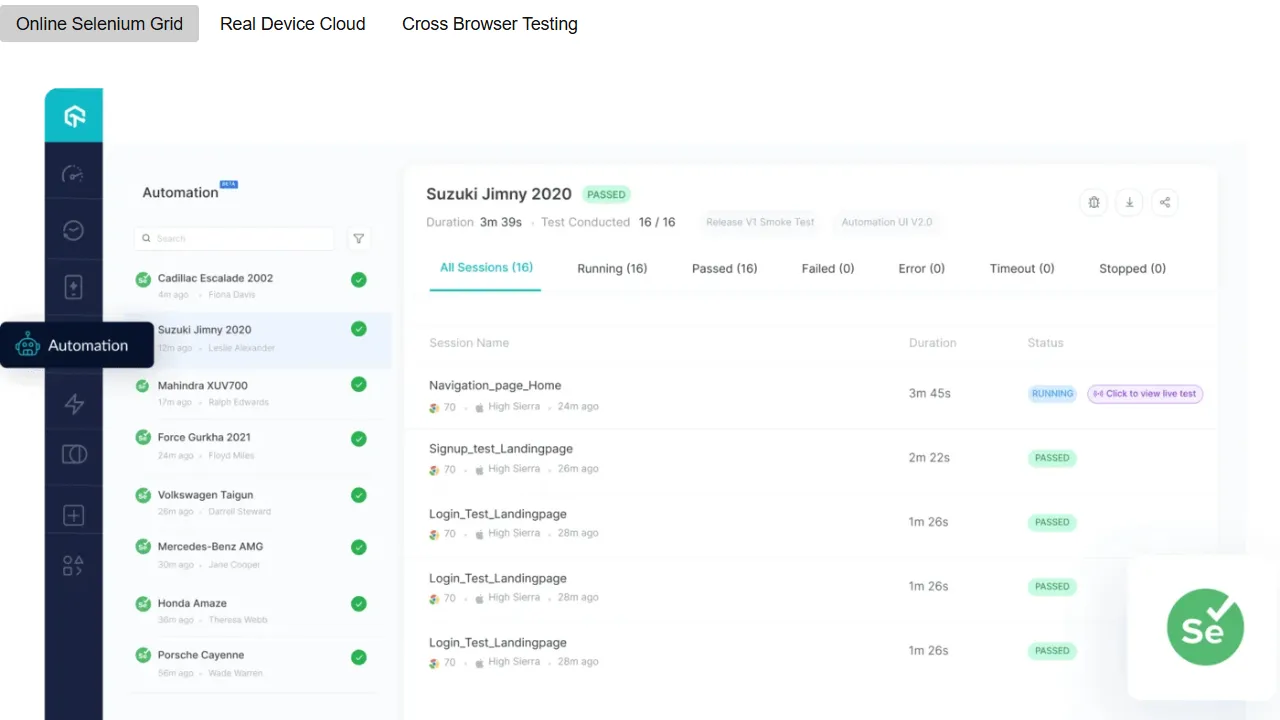
Task: Open the shapes icon in the sidebar
Action: tap(73, 566)
